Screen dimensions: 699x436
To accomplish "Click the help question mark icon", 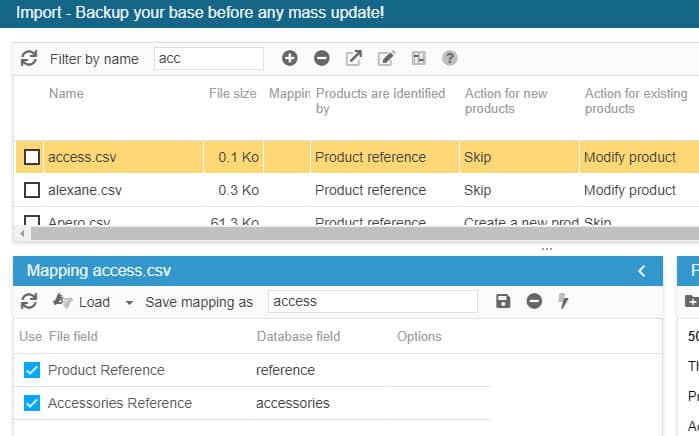I will (x=450, y=59).
